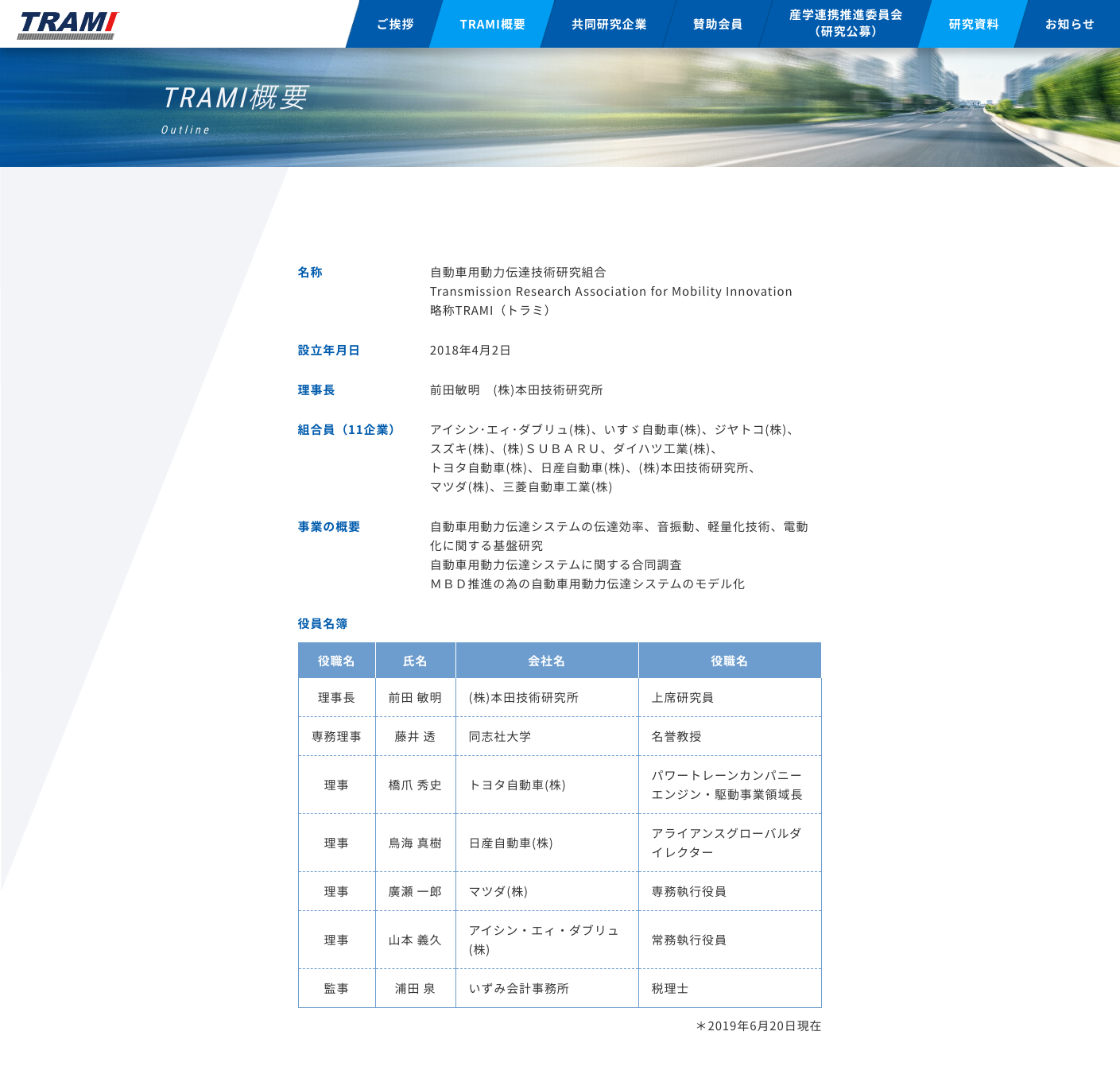This screenshot has width=1120, height=1074.
Task: Click the first 役職名 column header
Action: [x=336, y=661]
